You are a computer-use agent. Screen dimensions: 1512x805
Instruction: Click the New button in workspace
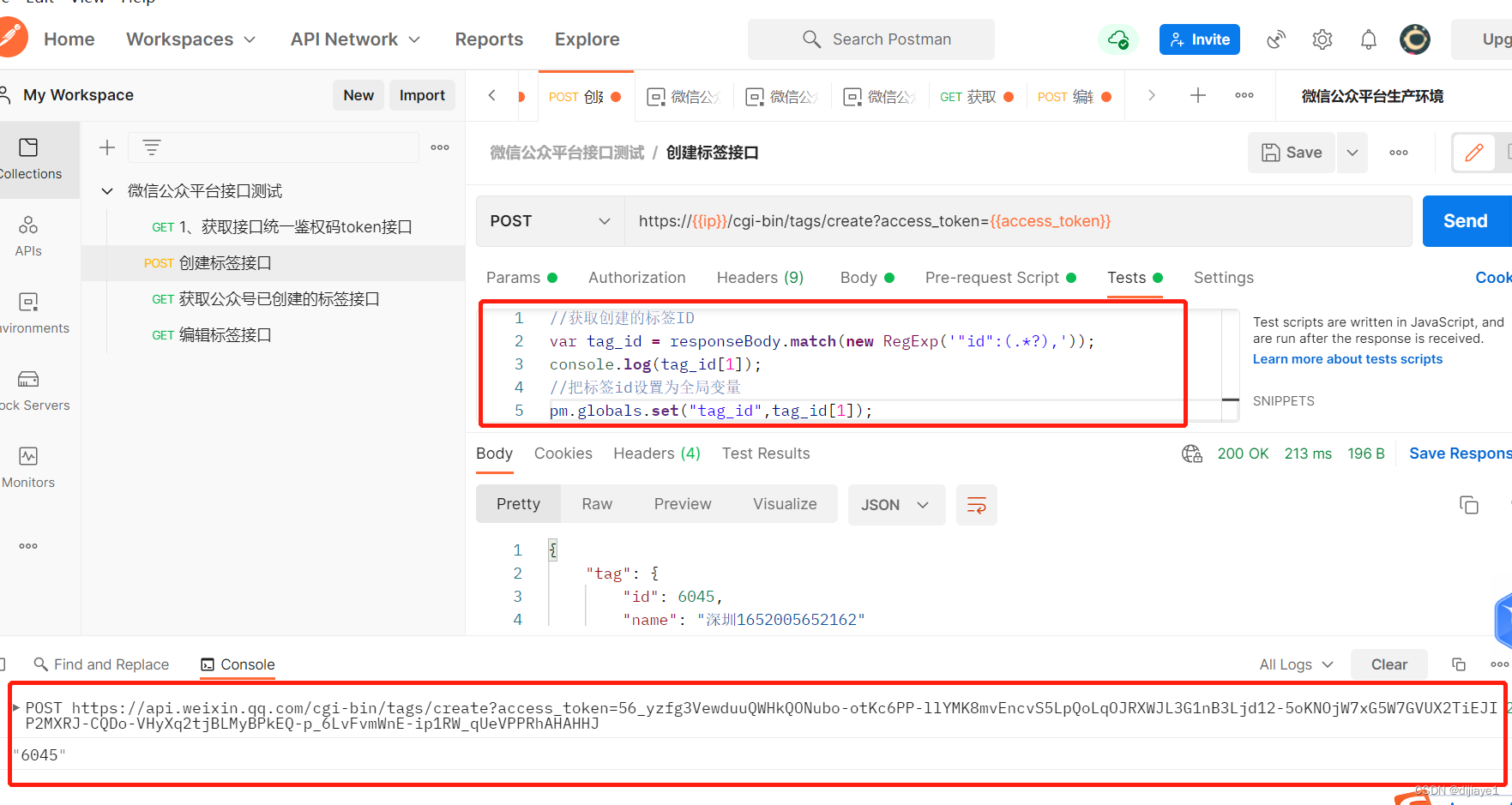pyautogui.click(x=358, y=95)
